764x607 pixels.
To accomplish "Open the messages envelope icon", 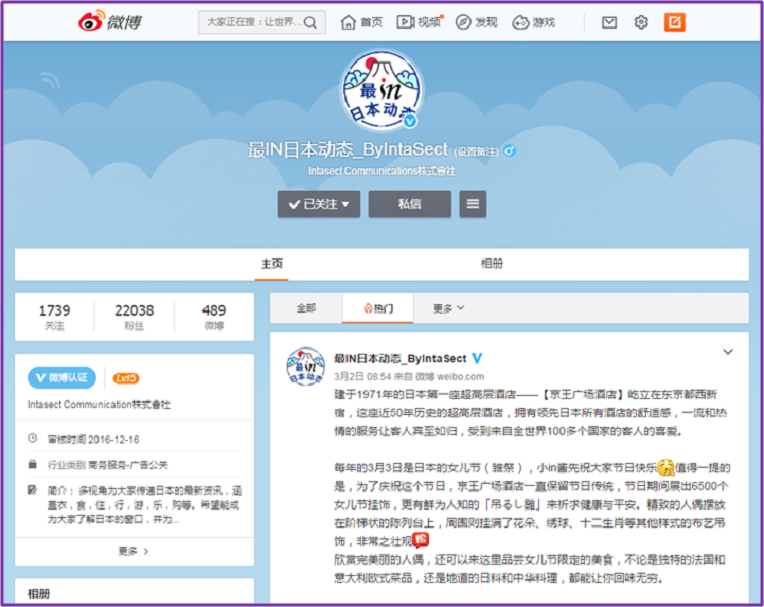I will click(x=609, y=22).
